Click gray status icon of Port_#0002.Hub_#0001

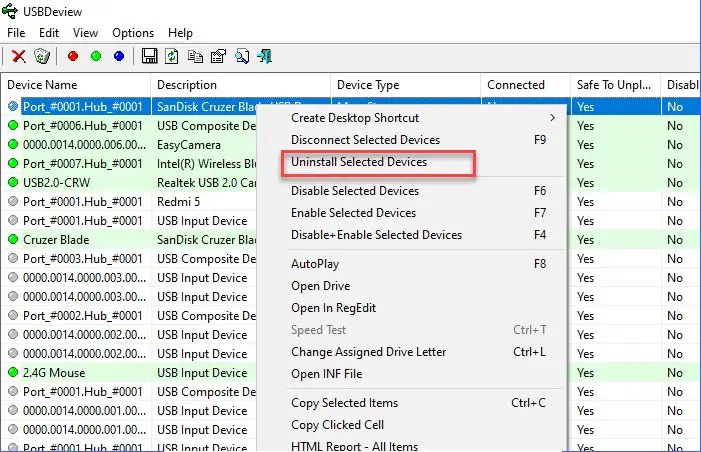13,315
